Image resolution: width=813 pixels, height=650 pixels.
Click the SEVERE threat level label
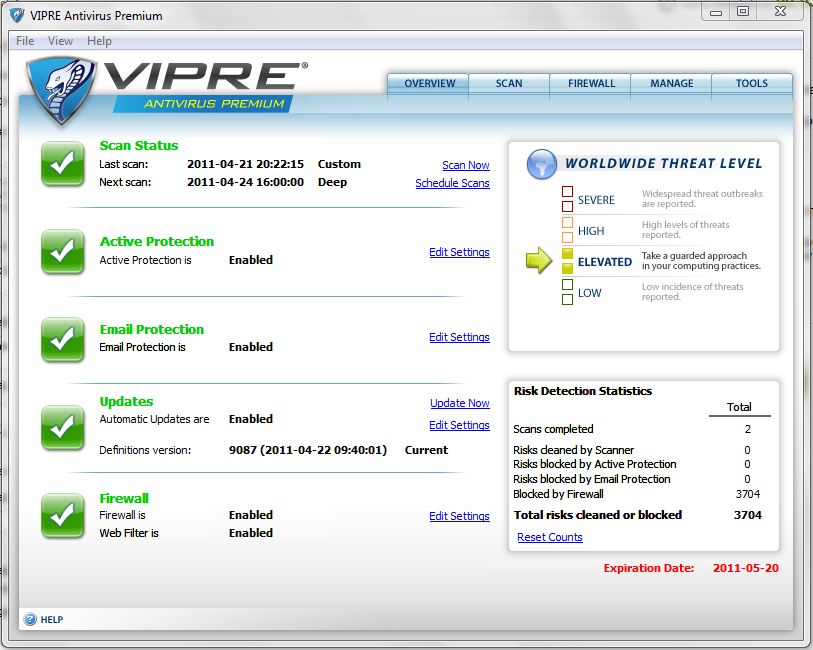pyautogui.click(x=596, y=200)
